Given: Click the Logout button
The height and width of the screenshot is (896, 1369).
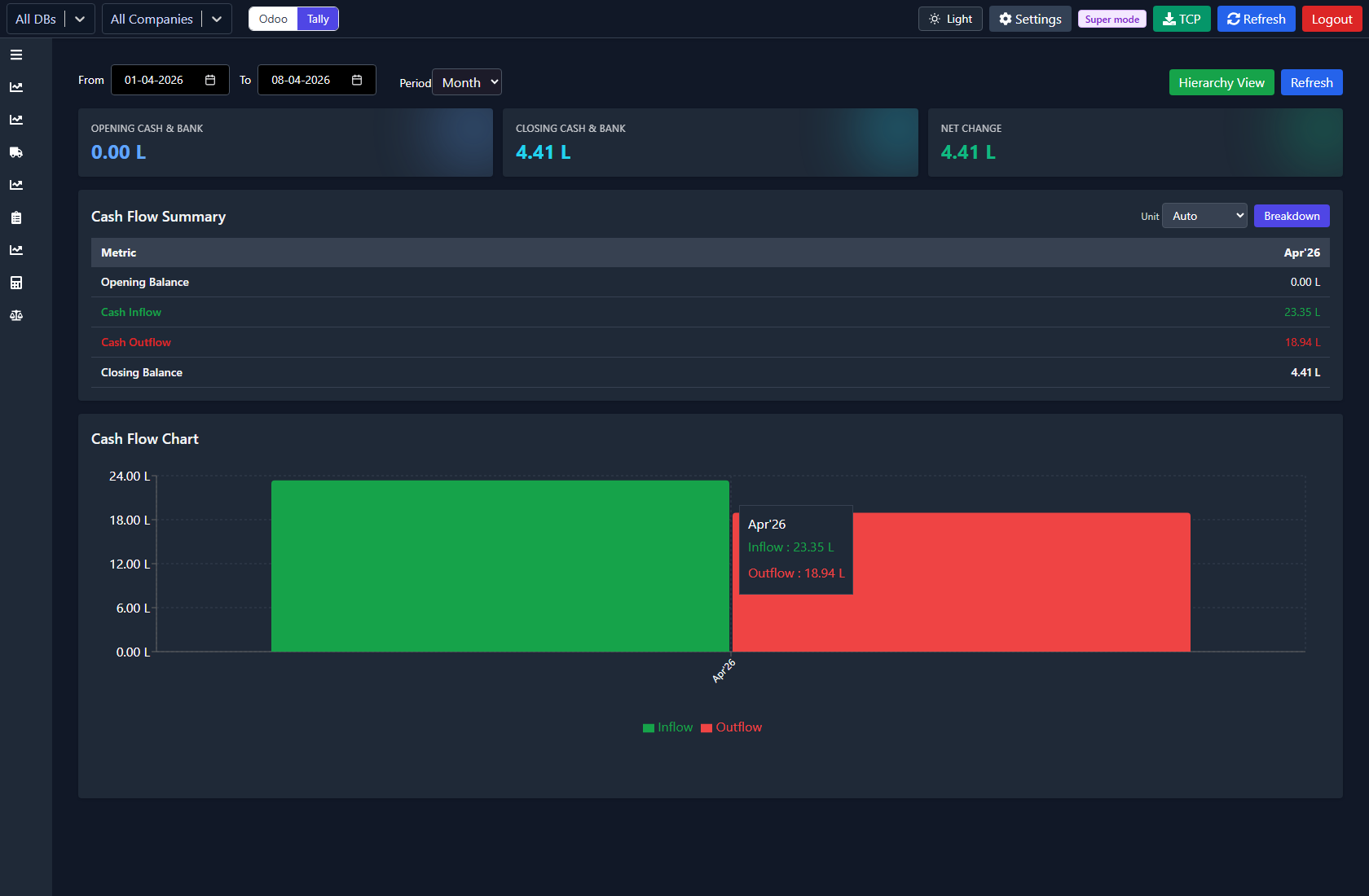Looking at the screenshot, I should click(1332, 19).
